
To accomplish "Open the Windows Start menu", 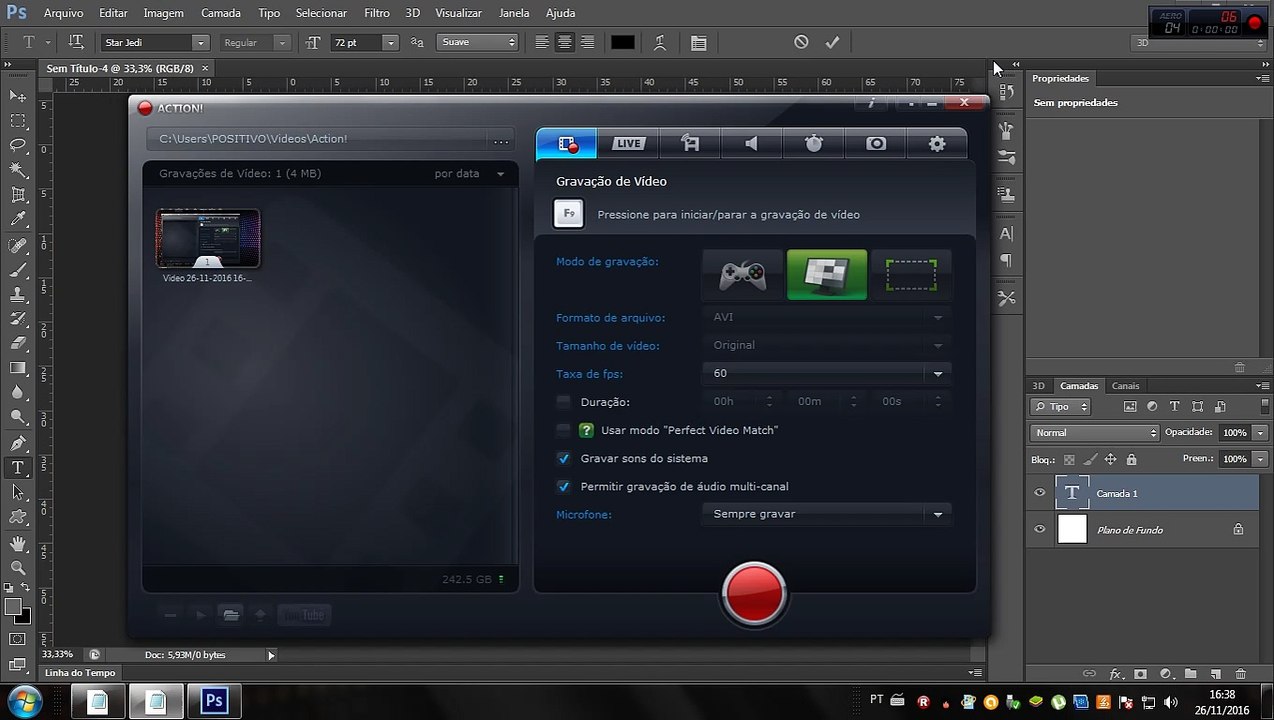I will (23, 701).
